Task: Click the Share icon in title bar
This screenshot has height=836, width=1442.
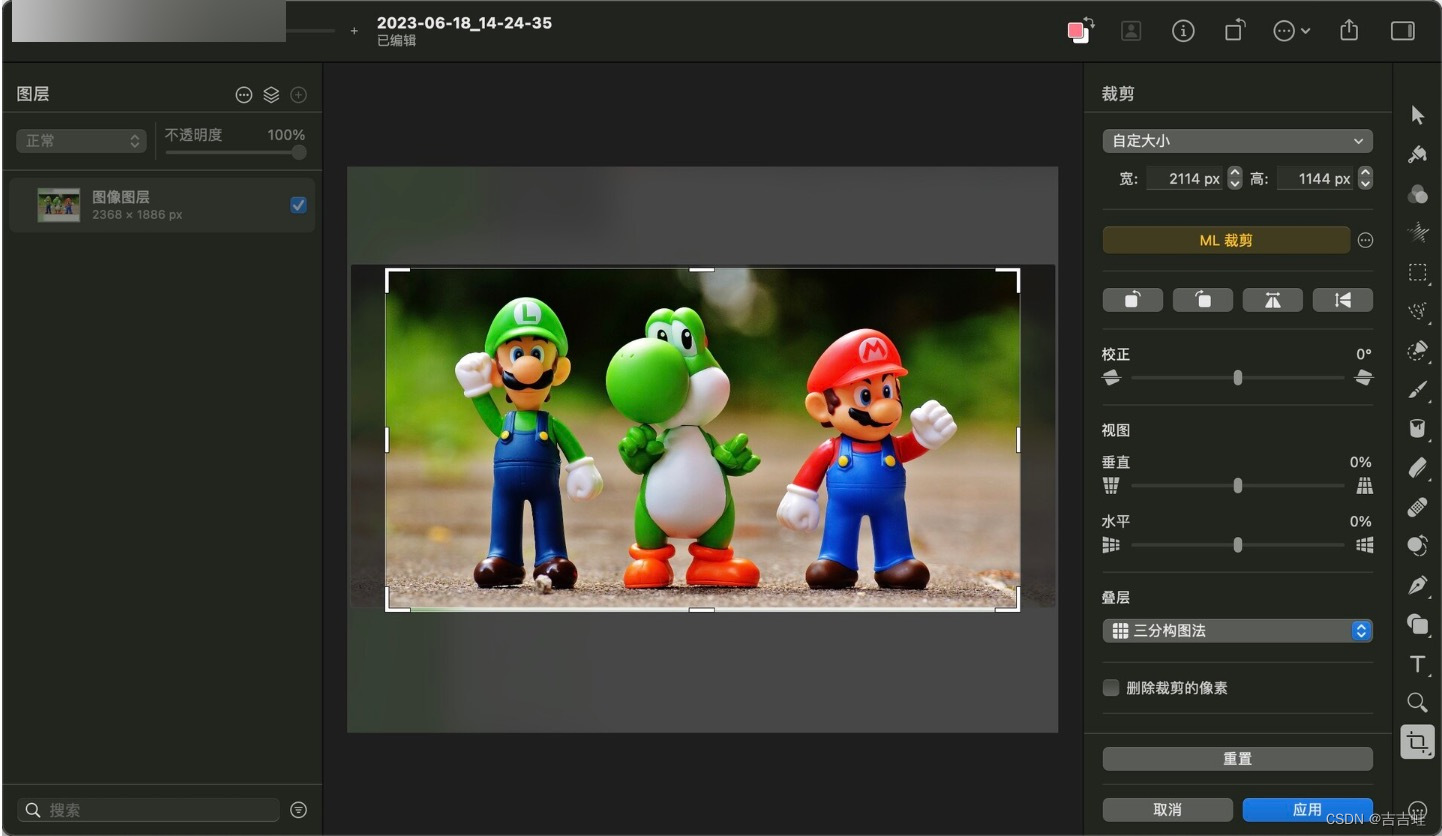Action: click(1348, 31)
